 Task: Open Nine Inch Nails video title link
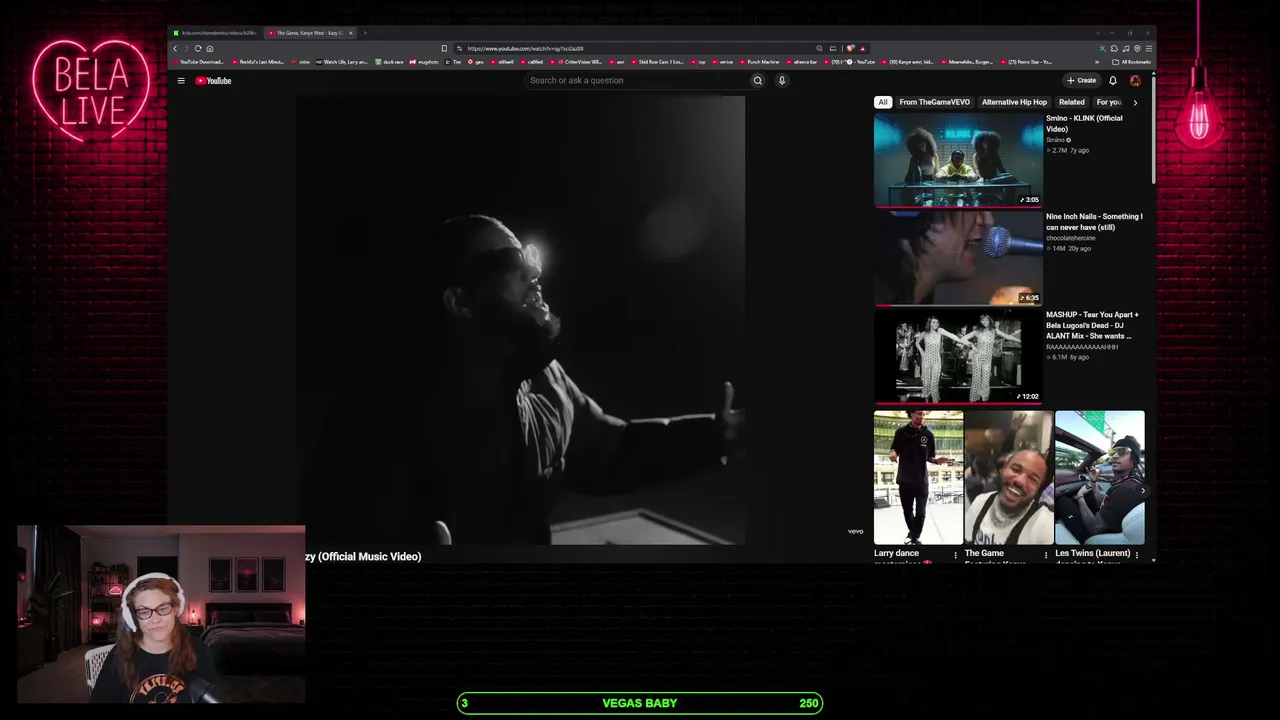click(x=1094, y=222)
